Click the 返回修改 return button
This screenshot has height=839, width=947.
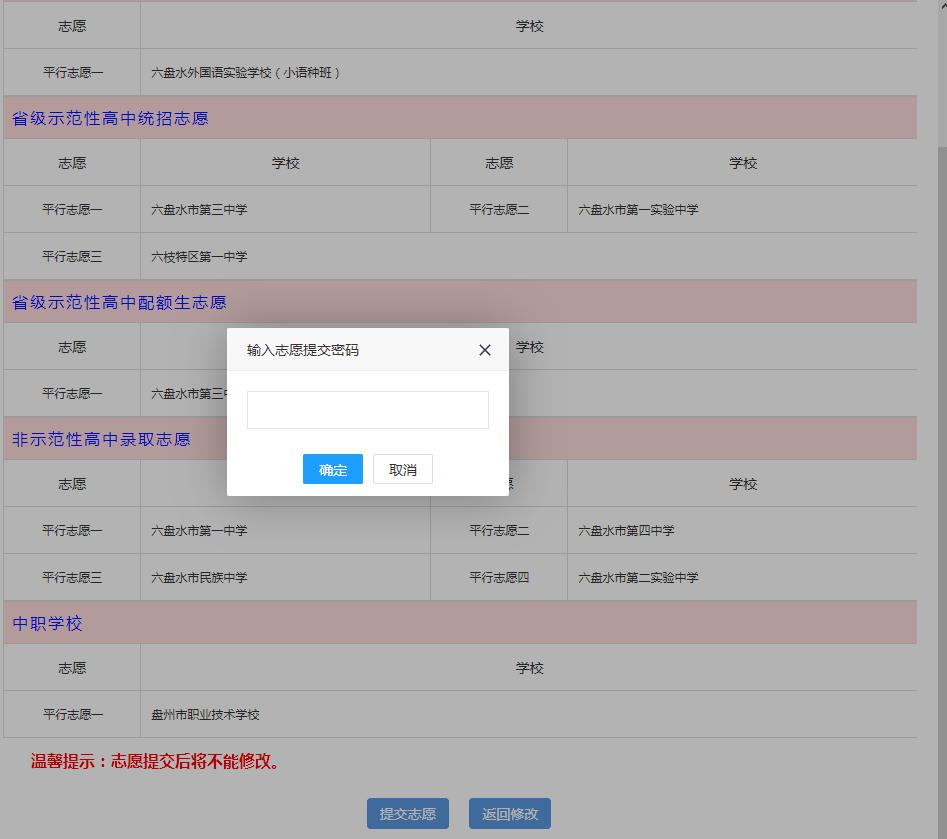(509, 813)
